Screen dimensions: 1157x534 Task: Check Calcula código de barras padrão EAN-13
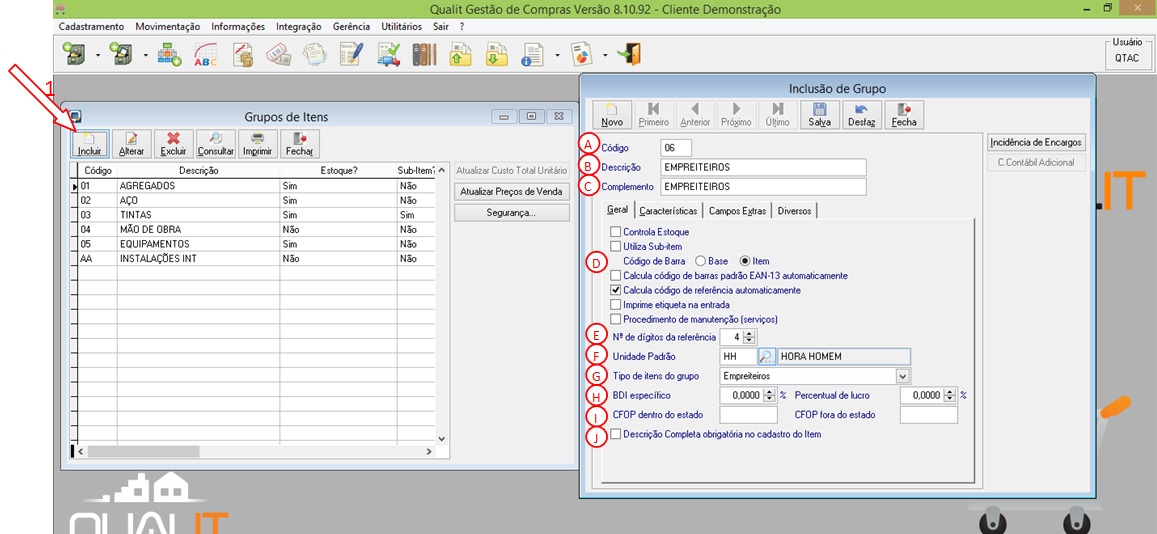coord(615,275)
